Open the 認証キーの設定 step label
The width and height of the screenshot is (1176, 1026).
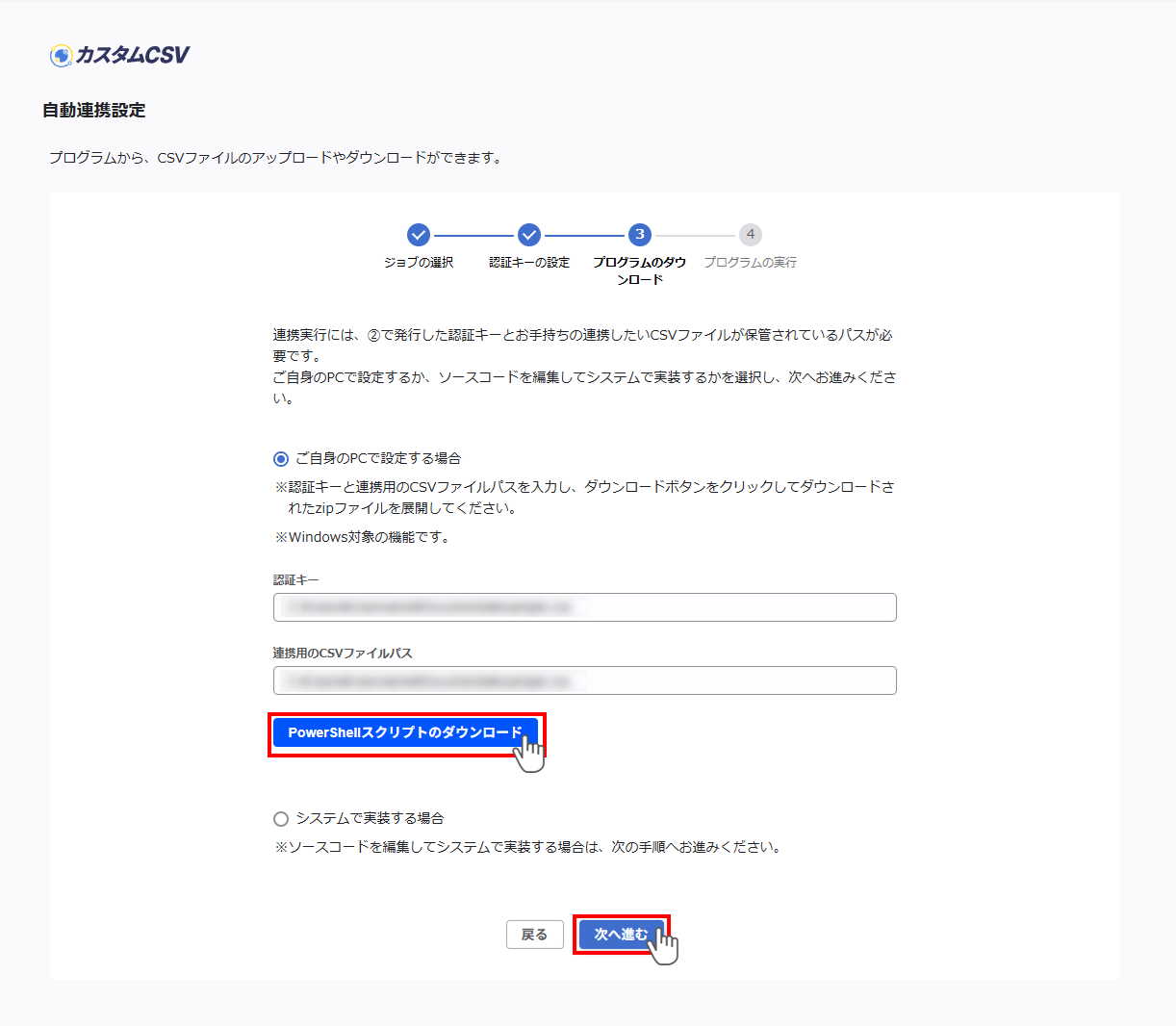528,262
